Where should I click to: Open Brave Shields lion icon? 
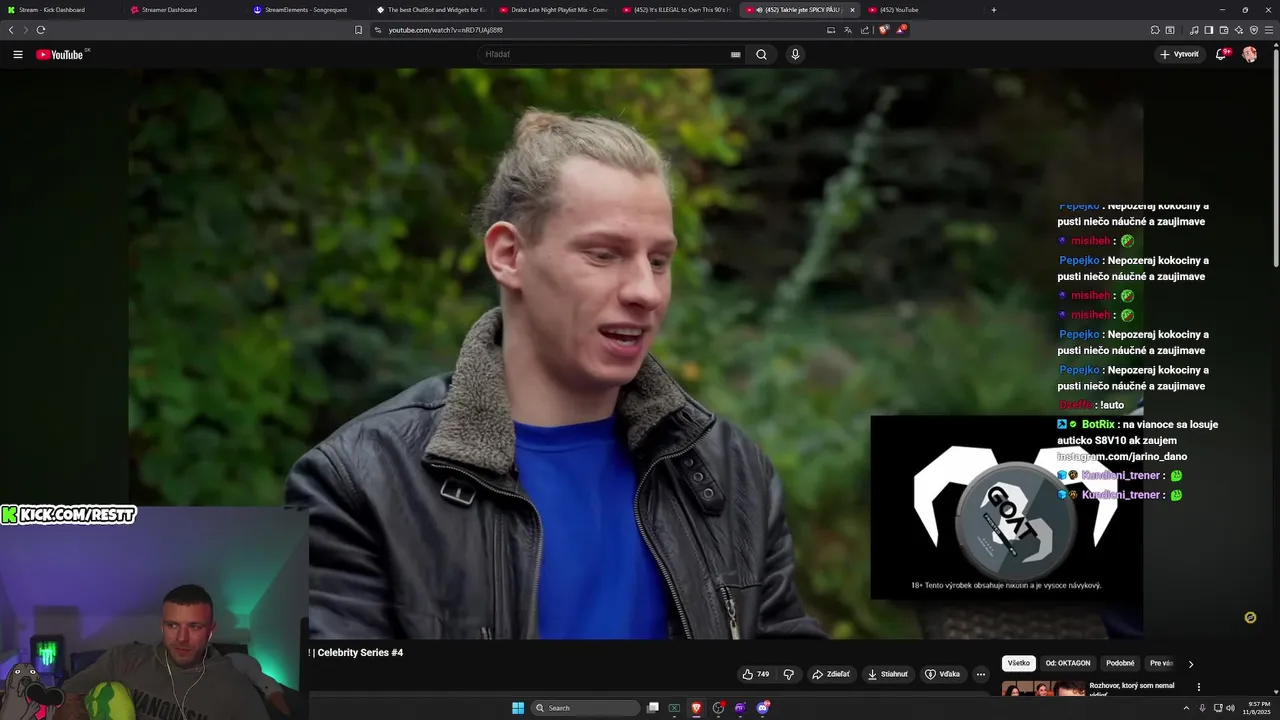pyautogui.click(x=883, y=30)
